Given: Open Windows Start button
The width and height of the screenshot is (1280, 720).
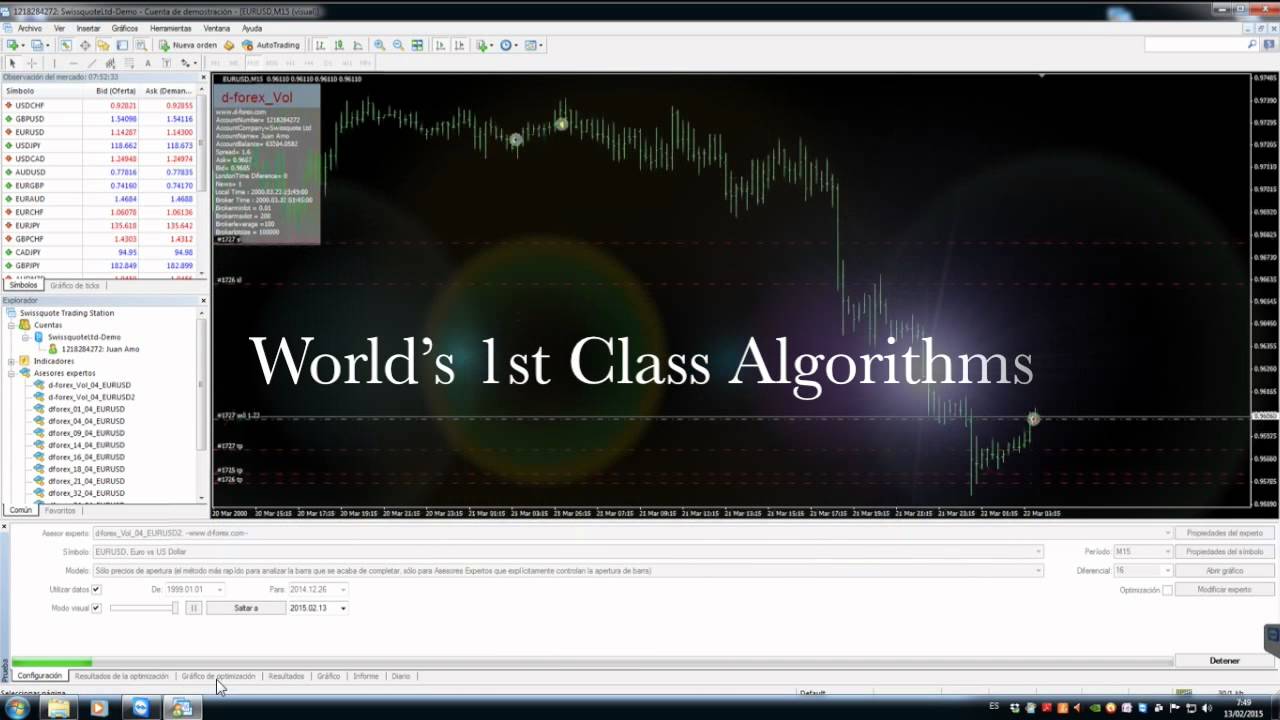Looking at the screenshot, I should point(17,708).
